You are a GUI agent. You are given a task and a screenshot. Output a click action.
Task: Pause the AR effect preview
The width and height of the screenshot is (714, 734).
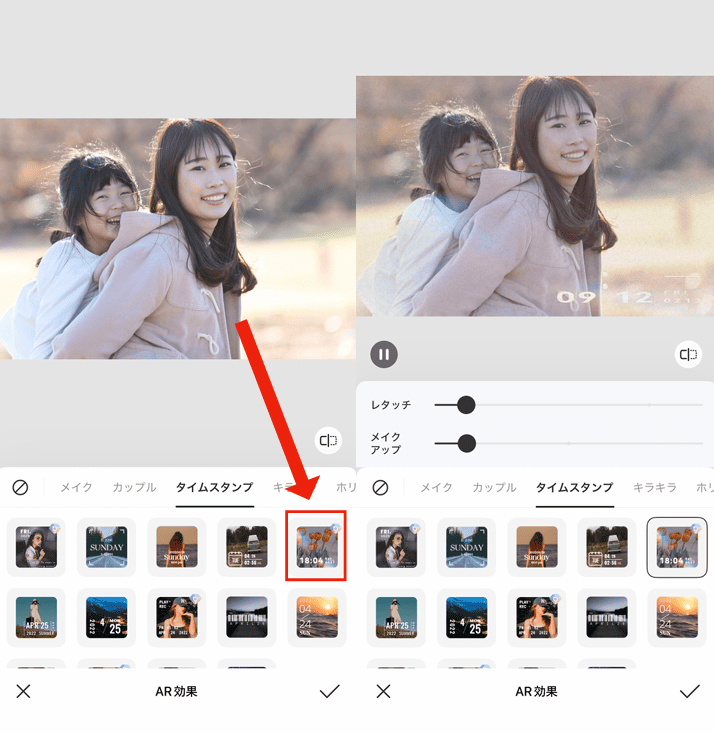pos(384,354)
